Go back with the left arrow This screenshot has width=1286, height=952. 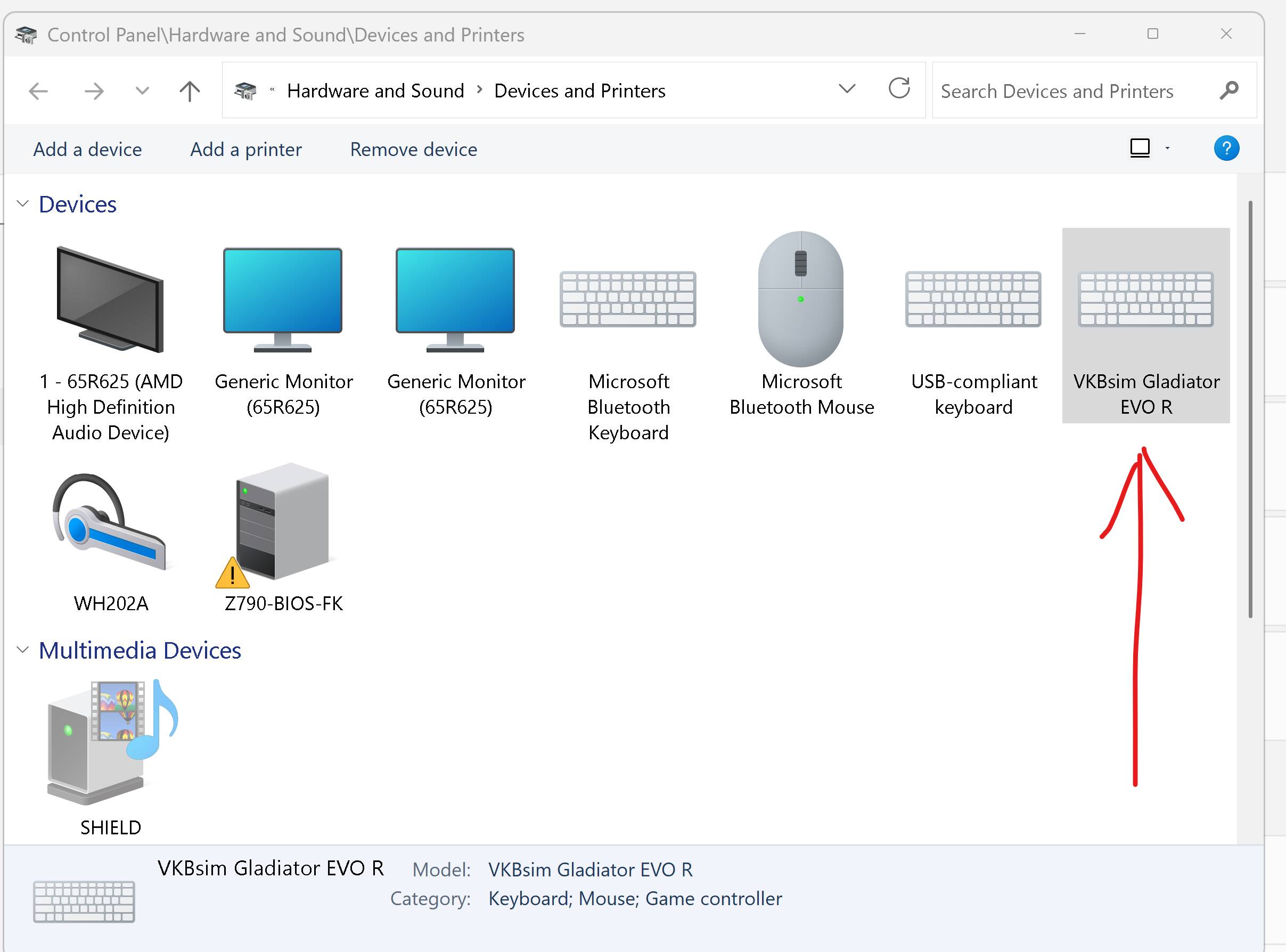pyautogui.click(x=39, y=91)
